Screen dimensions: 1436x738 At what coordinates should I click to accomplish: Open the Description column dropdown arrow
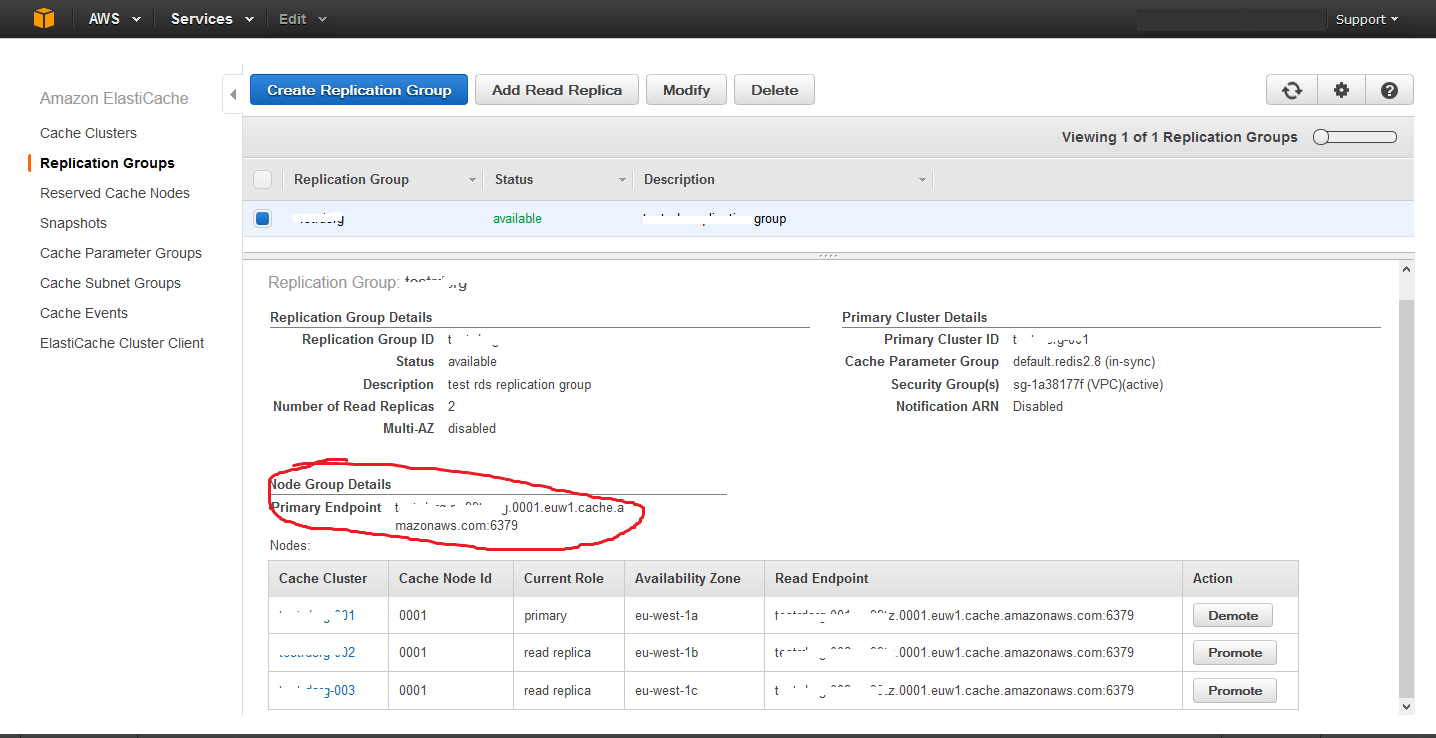click(922, 180)
